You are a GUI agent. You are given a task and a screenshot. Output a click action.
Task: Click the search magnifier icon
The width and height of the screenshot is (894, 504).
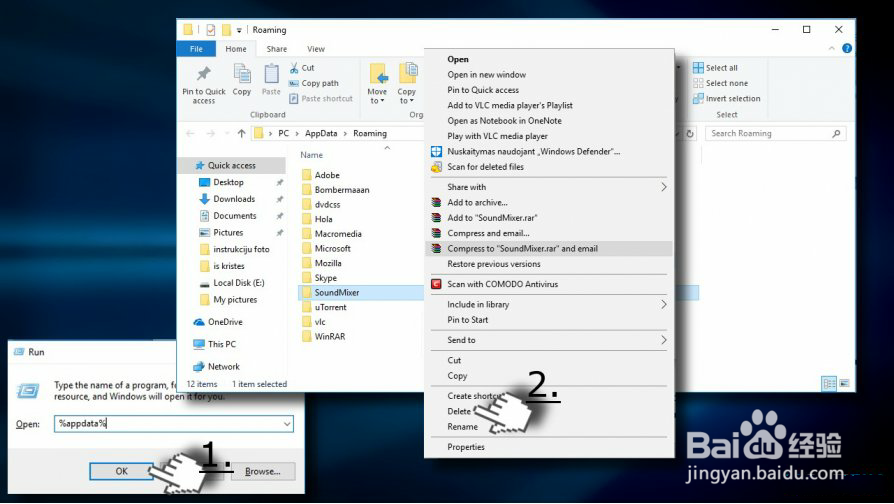[x=836, y=133]
